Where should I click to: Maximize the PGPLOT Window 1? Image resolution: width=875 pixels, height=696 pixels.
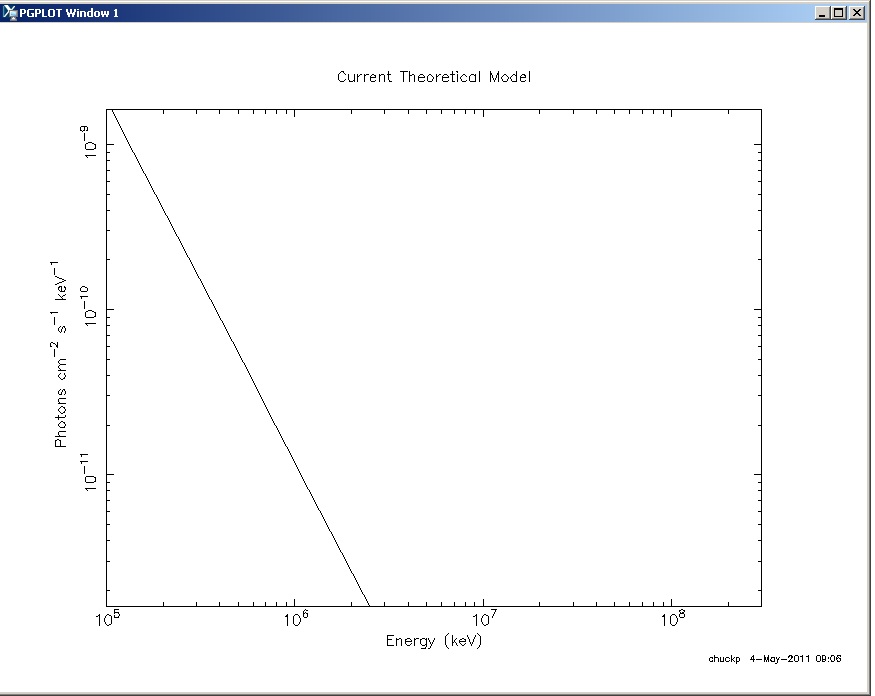(x=838, y=13)
